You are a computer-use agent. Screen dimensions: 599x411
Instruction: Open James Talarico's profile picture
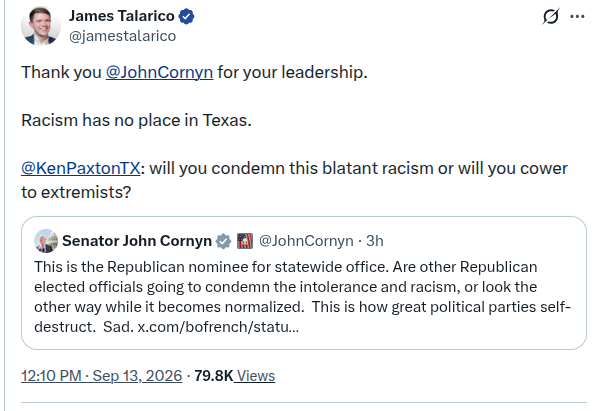click(x=41, y=26)
